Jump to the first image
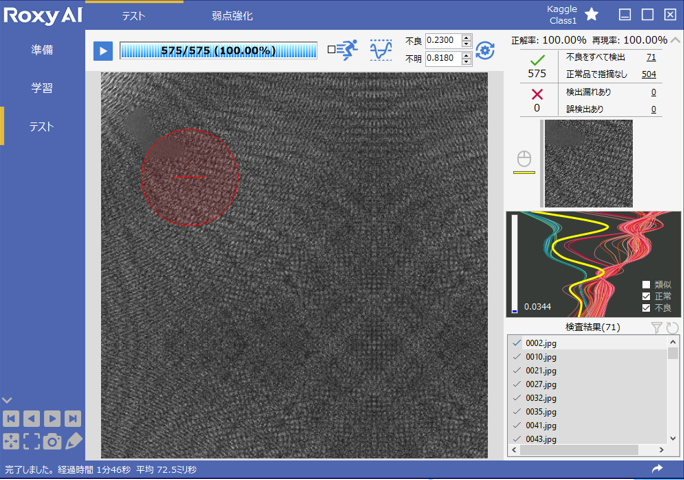Viewport: 684px width, 480px height. [11, 419]
